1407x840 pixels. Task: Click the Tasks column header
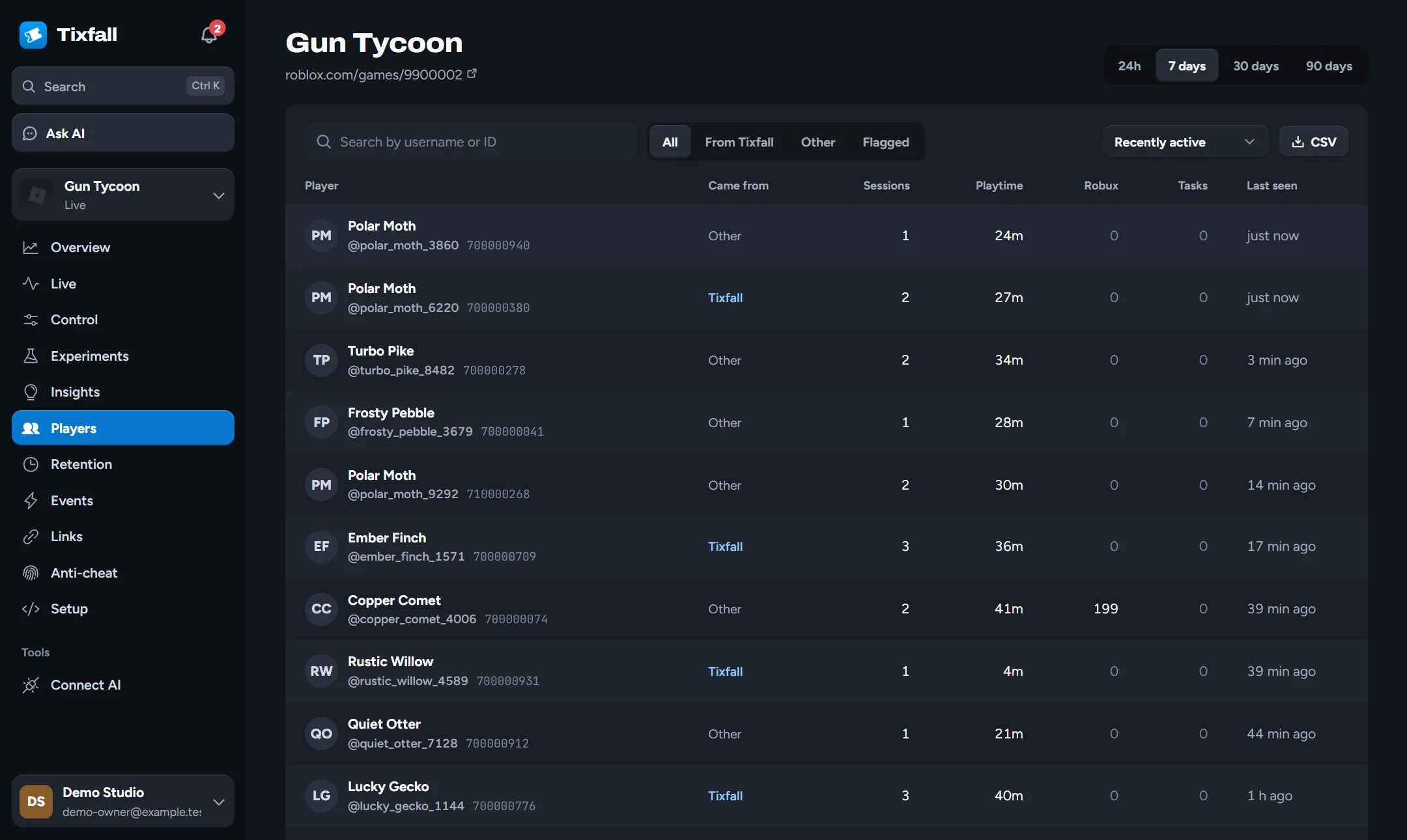(1192, 186)
